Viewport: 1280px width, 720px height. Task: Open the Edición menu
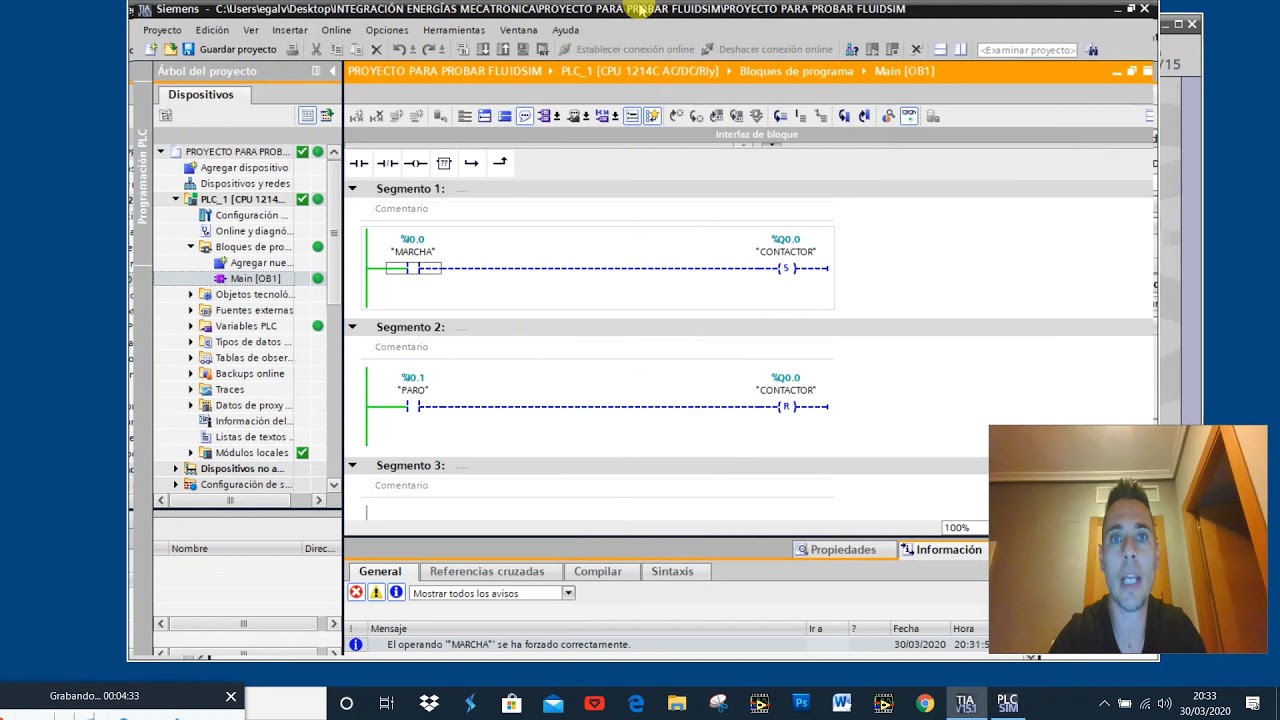click(x=212, y=30)
